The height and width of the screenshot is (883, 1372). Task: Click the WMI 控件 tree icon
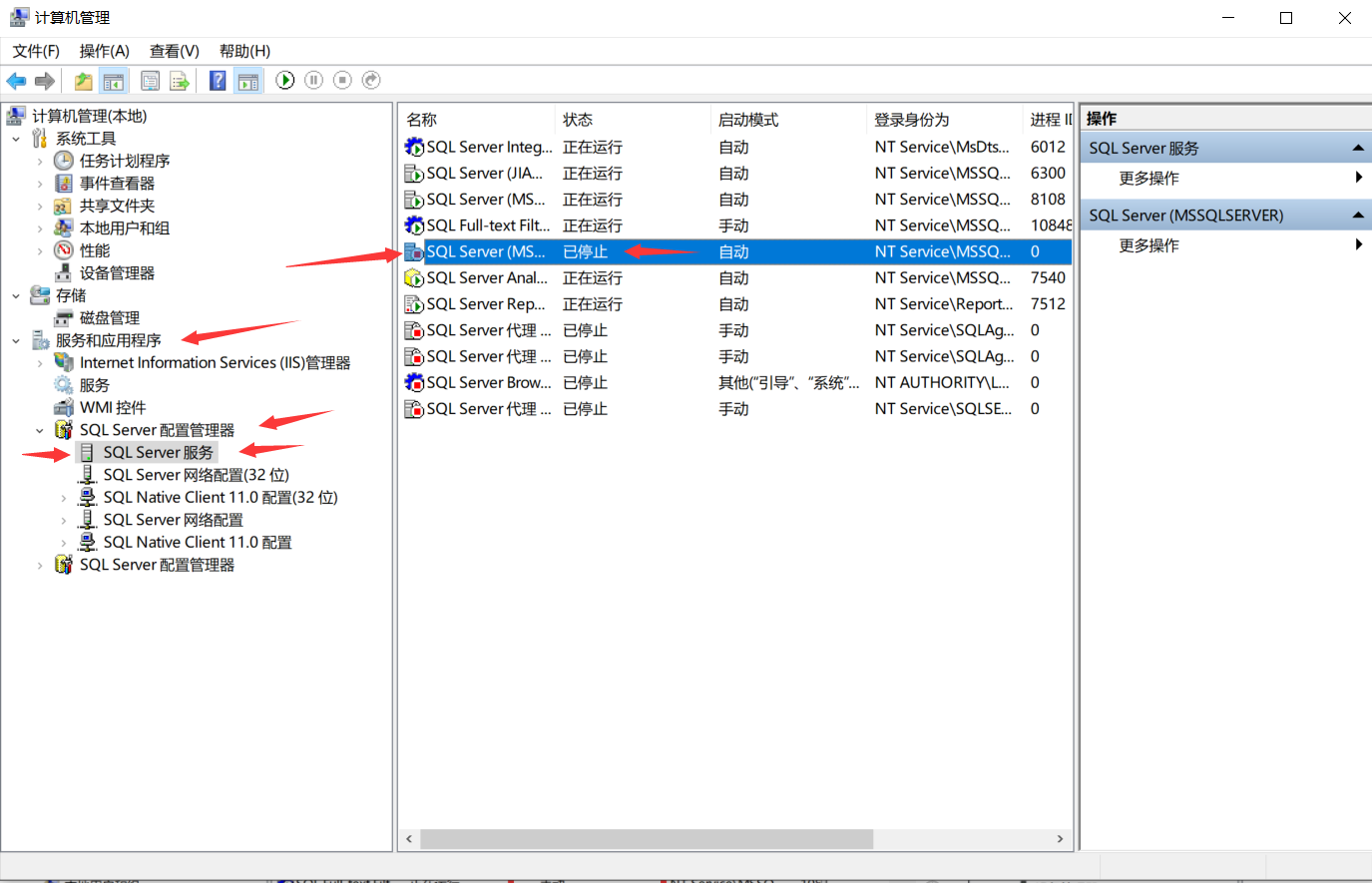click(x=64, y=407)
